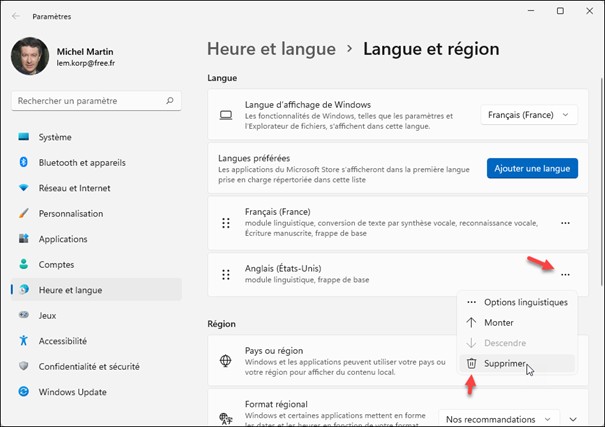Select Monter in the context menu
The height and width of the screenshot is (427, 605).
[x=517, y=322]
